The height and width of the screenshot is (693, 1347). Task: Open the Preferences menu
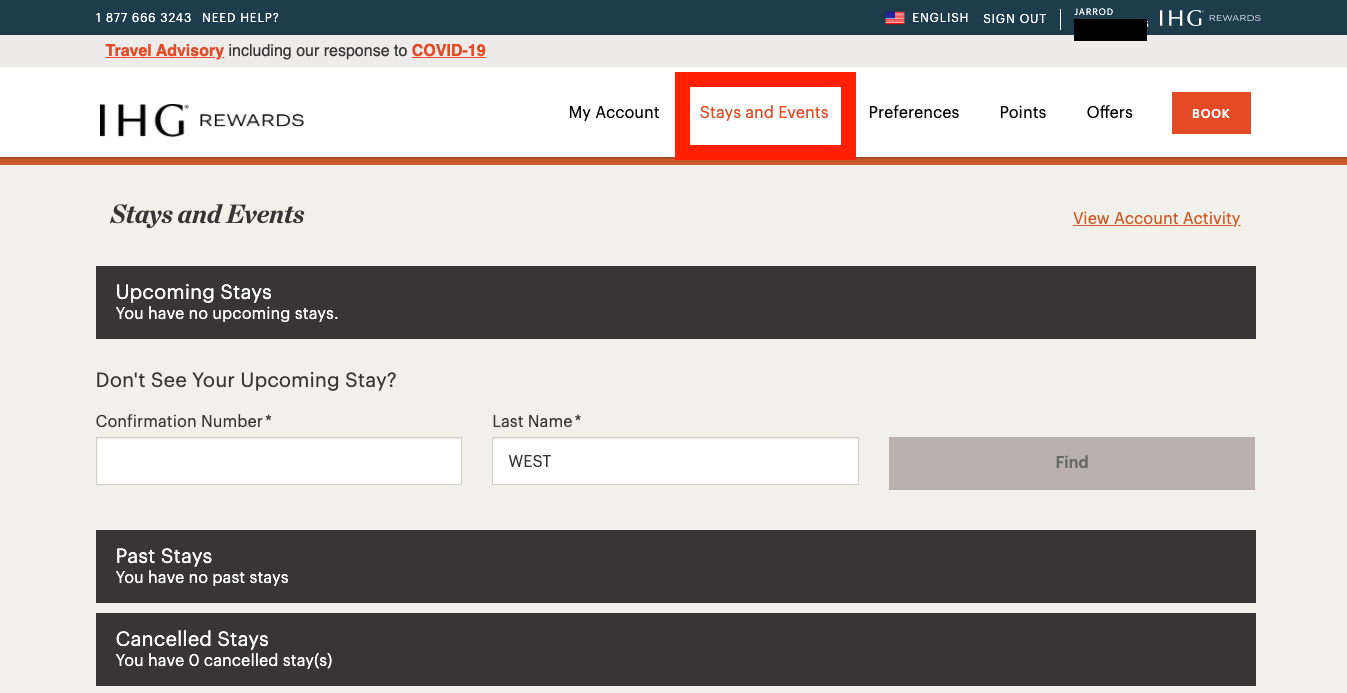[x=914, y=113]
